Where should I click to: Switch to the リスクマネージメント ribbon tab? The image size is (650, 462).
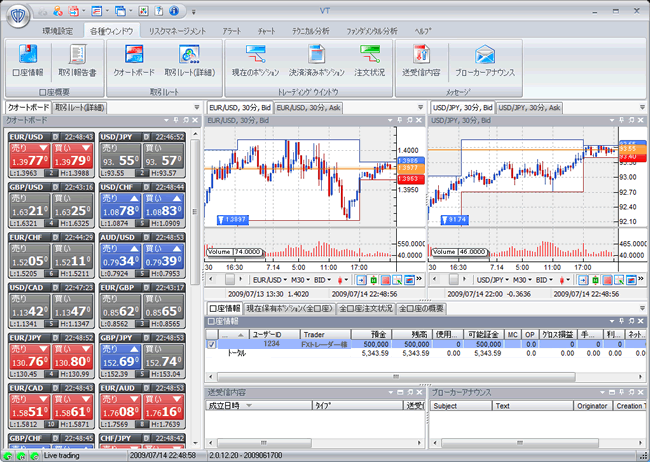coord(177,31)
